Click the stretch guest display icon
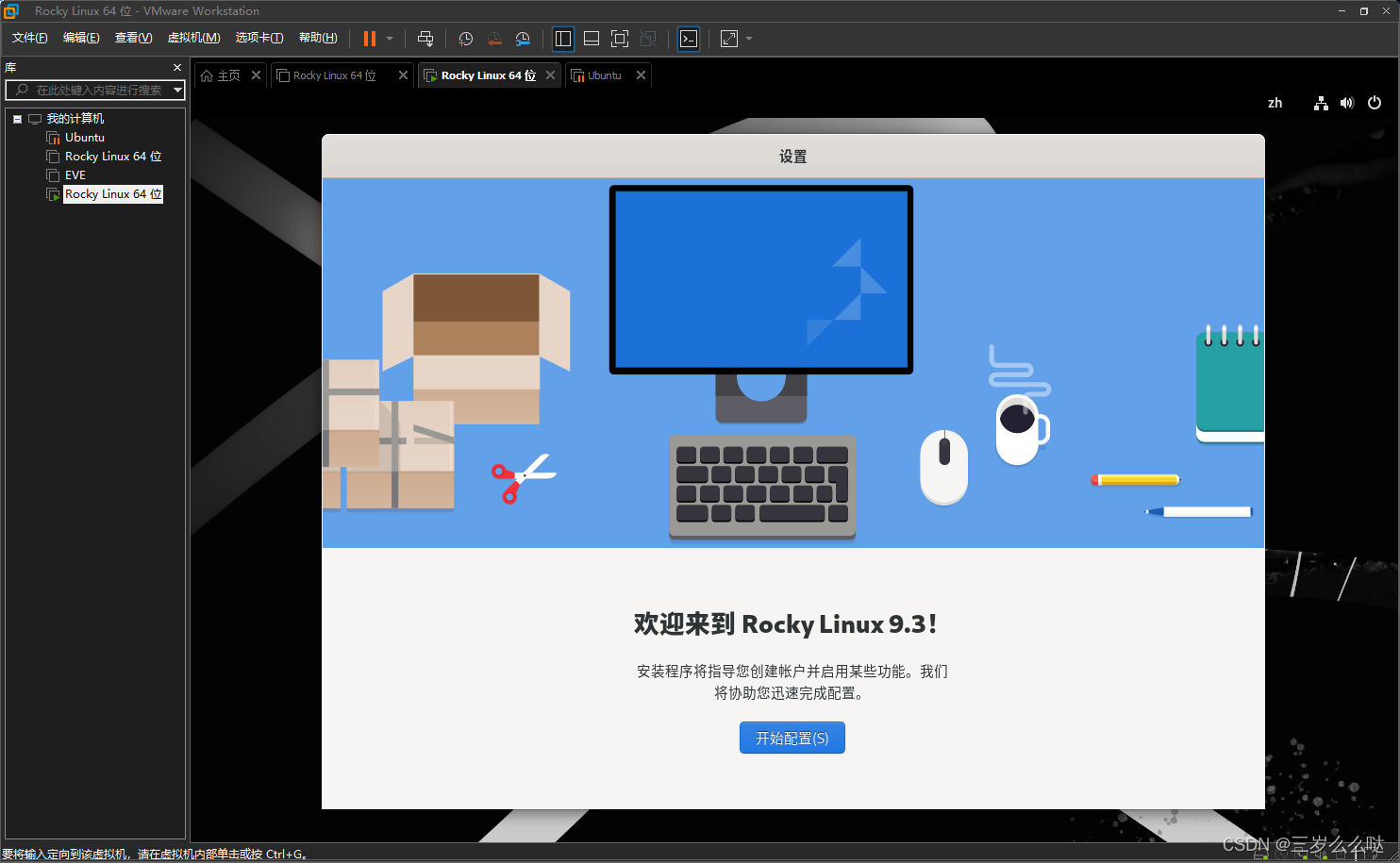 tap(729, 39)
